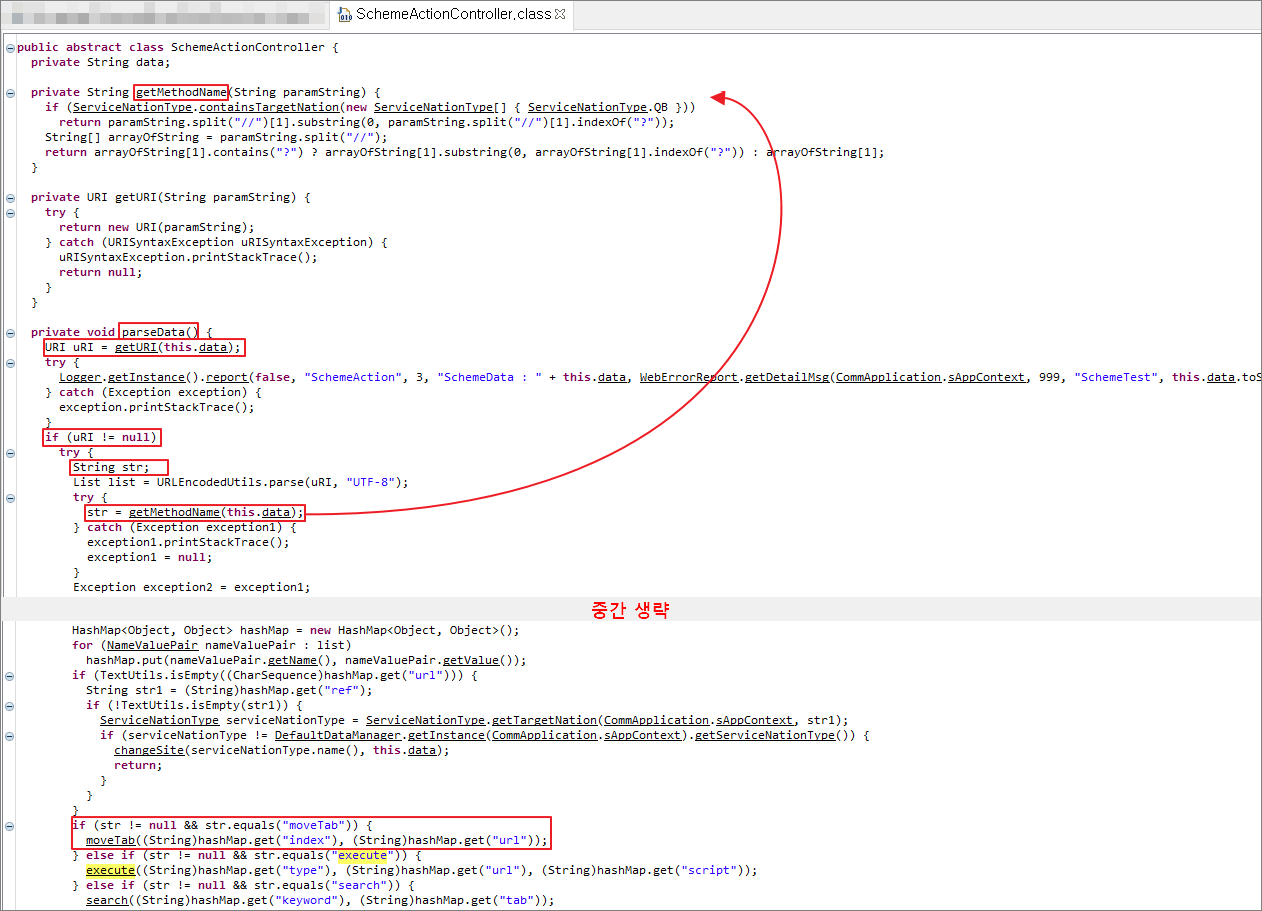The height and width of the screenshot is (911, 1262).
Task: Collapse the getURI method fold
Action: pos(10,197)
